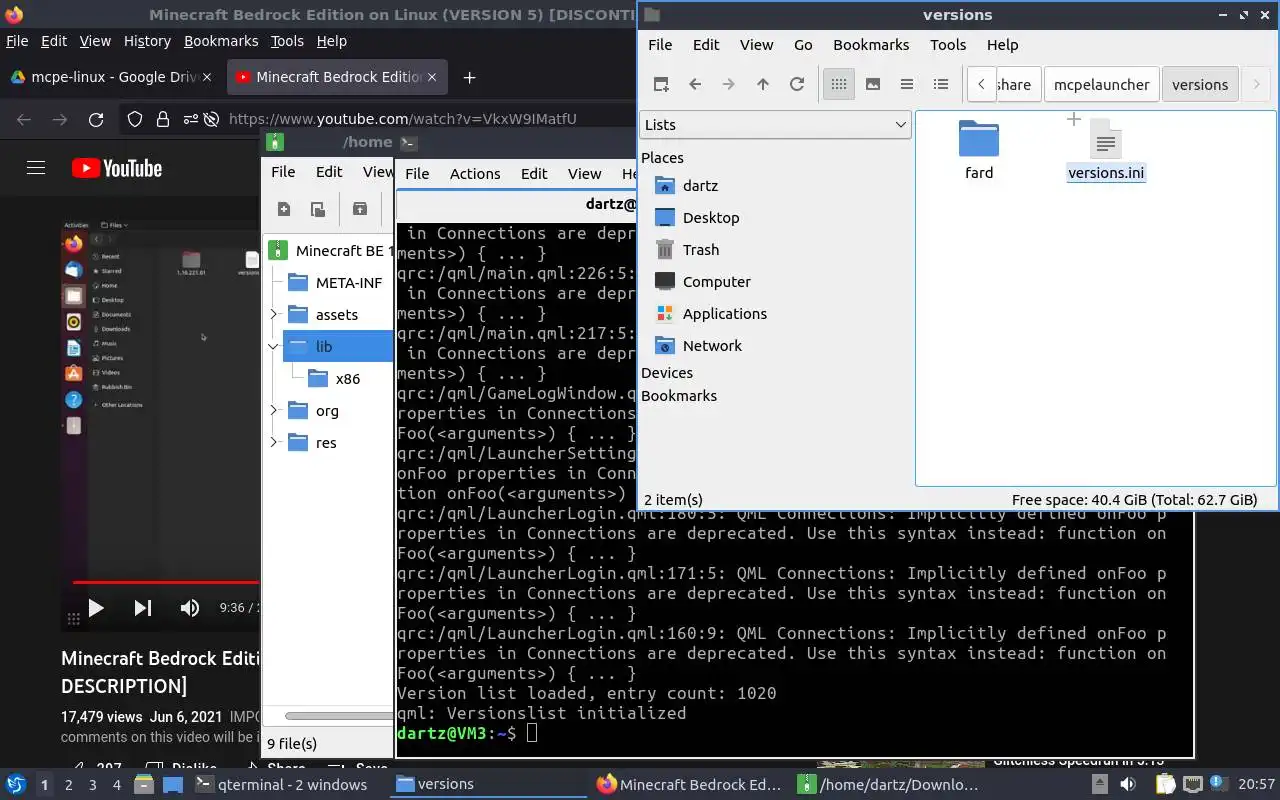This screenshot has height=800, width=1280.
Task: Open terminal Actions menu
Action: pos(475,173)
